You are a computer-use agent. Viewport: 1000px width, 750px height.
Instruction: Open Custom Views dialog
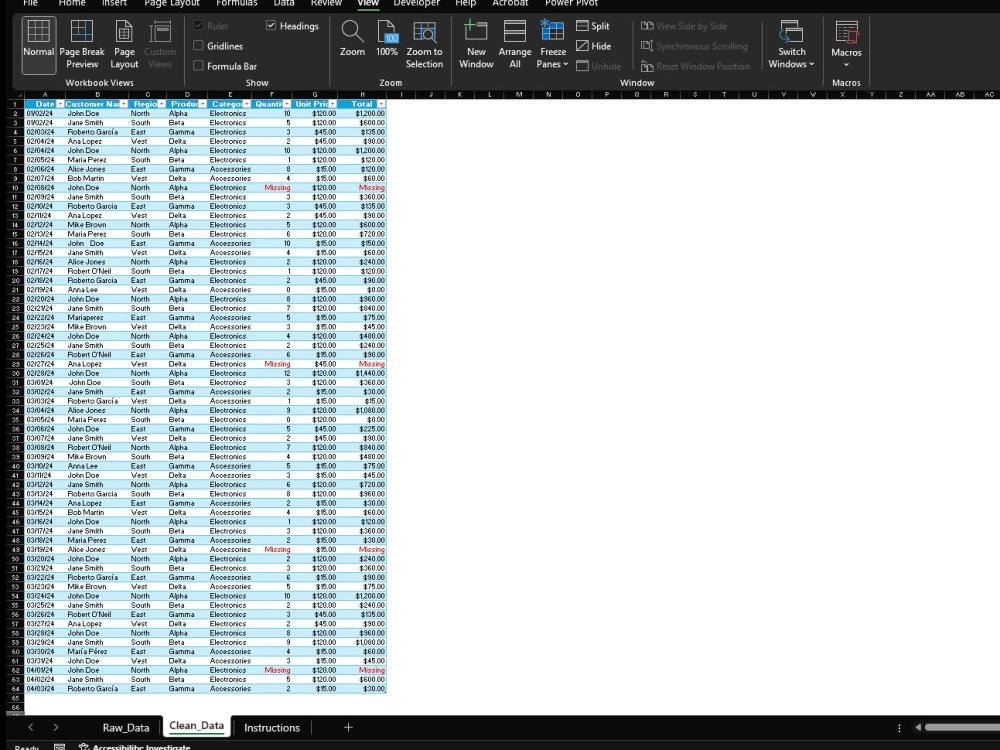(x=159, y=45)
